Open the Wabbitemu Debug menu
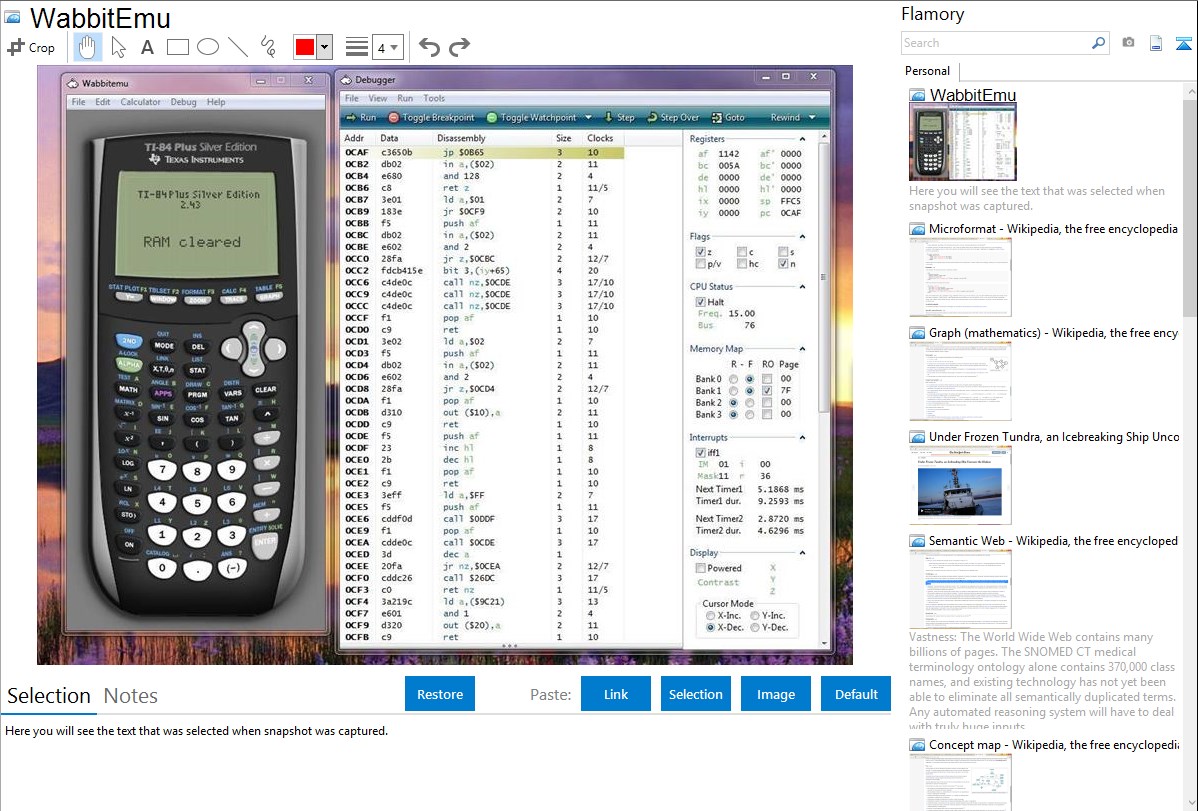Viewport: 1198px width, 811px height. point(183,102)
